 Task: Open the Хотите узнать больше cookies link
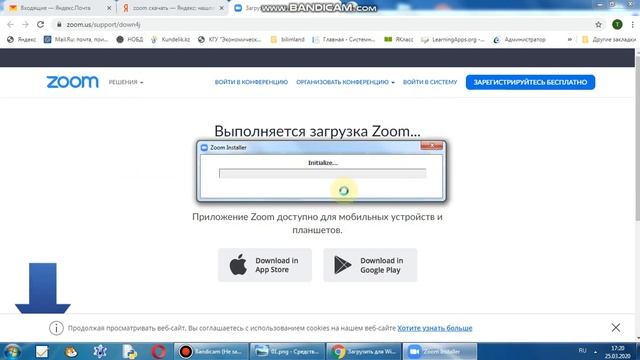click(x=435, y=328)
